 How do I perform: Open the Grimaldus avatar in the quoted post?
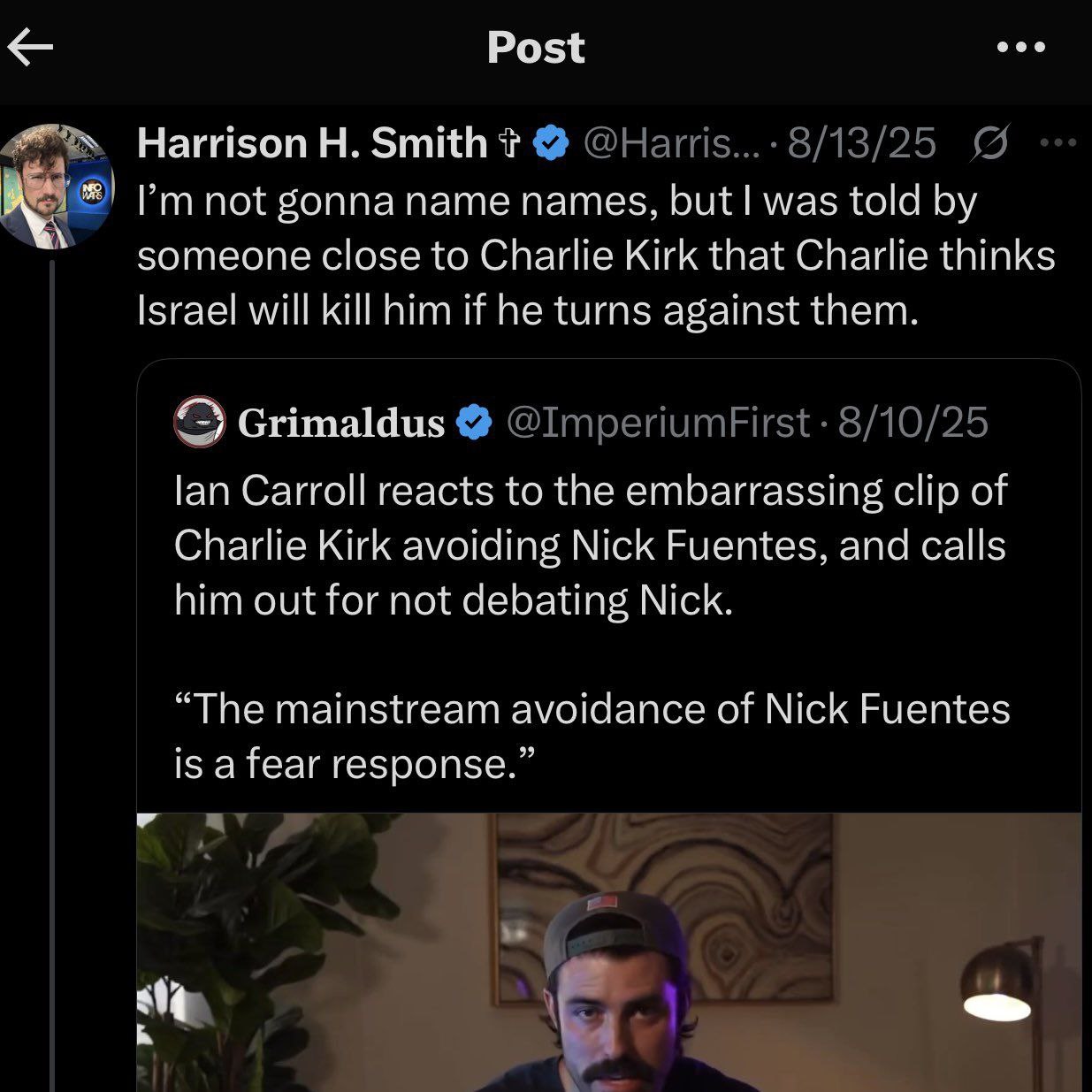[197, 421]
